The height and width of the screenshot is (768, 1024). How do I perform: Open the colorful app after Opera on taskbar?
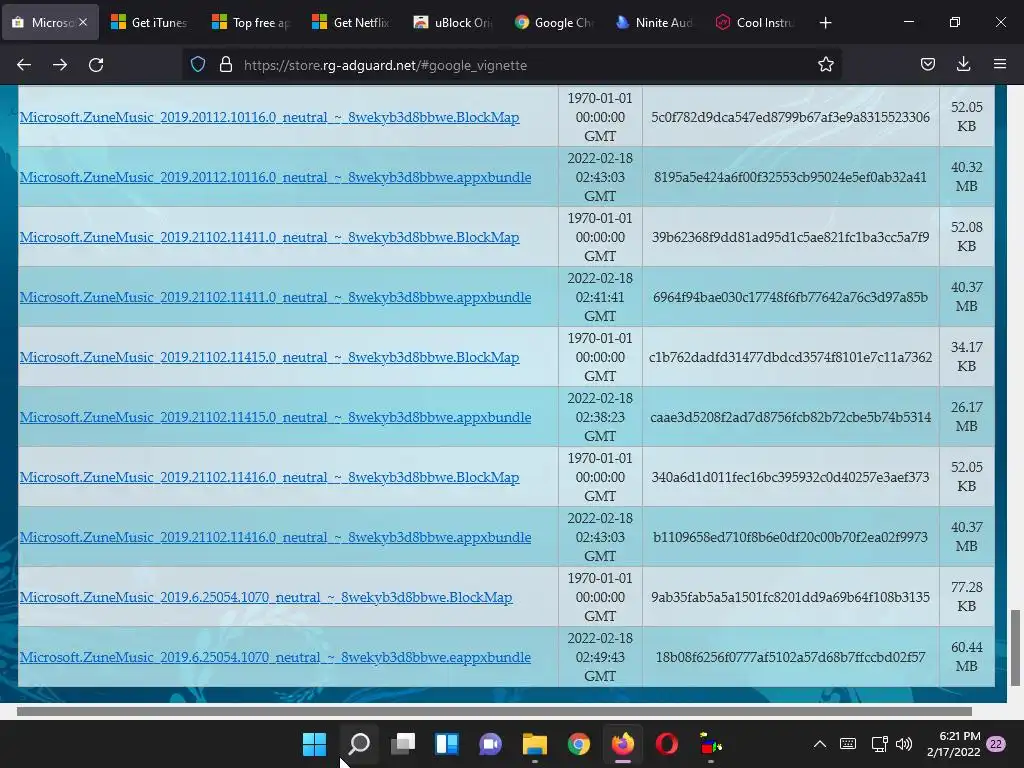[x=711, y=744]
